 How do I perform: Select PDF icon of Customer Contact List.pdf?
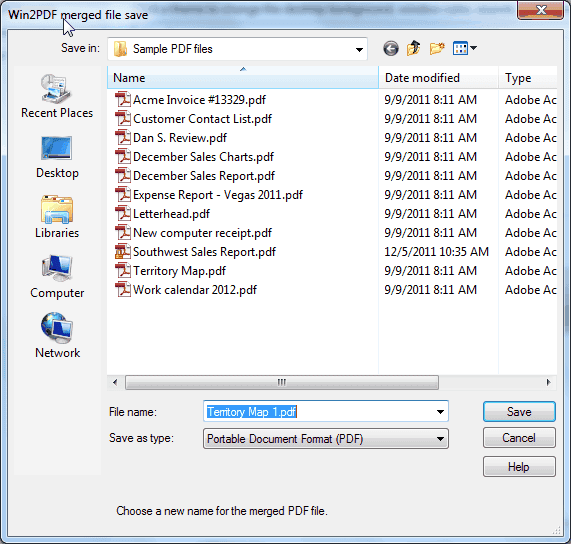123,118
